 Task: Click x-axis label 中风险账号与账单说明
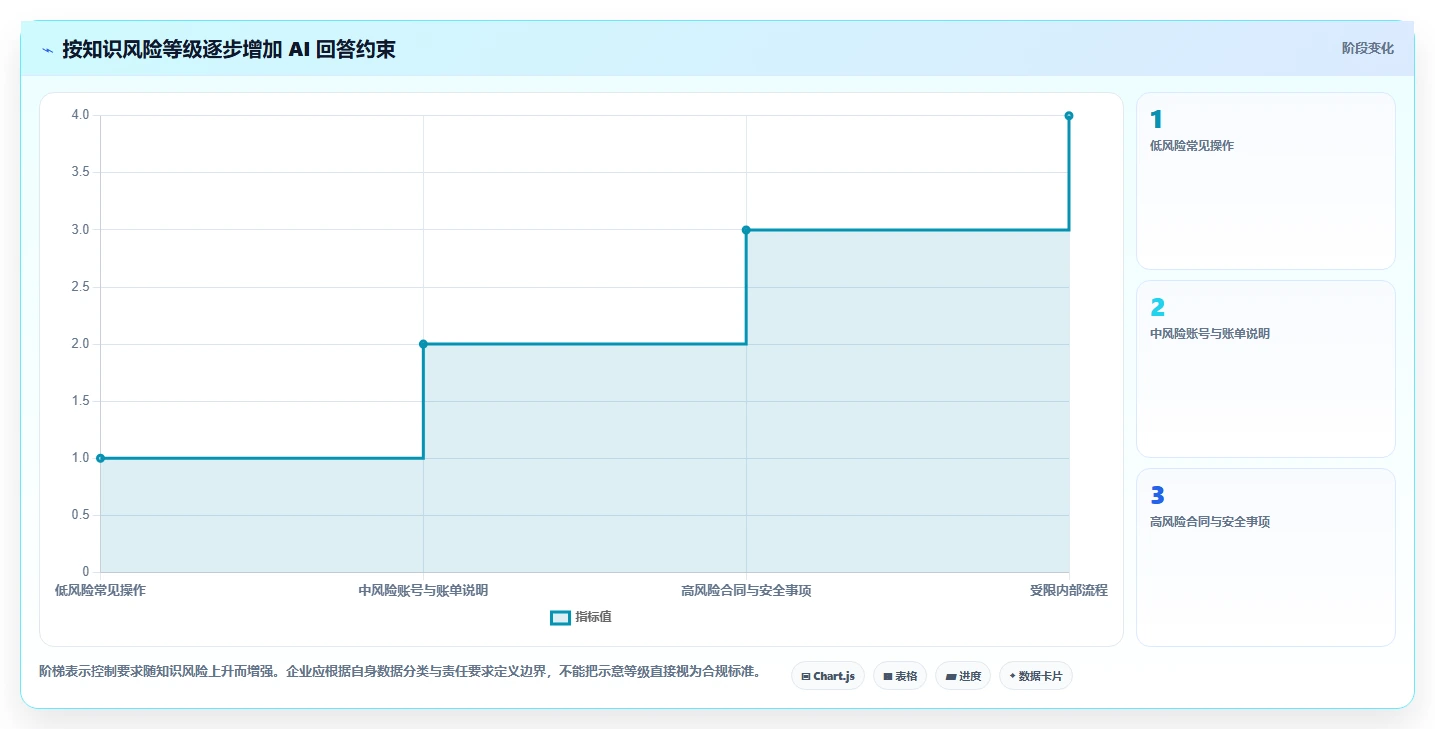pos(423,590)
